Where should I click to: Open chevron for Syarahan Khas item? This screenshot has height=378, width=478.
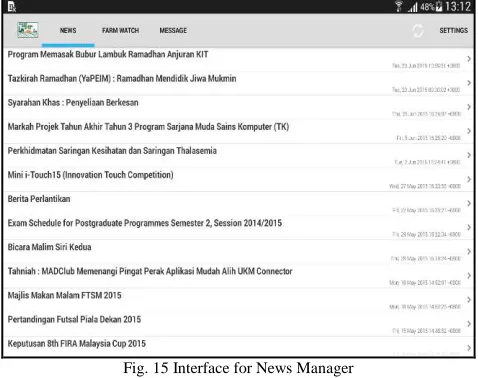coord(469,107)
